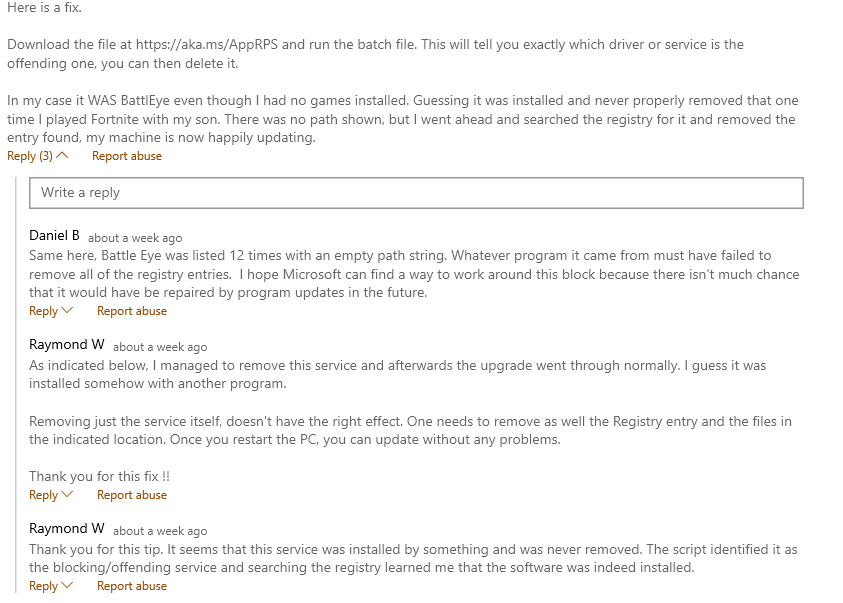Click timestamp beside Raymond W's 'As indicated below' comment
The image size is (843, 603).
click(x=160, y=347)
